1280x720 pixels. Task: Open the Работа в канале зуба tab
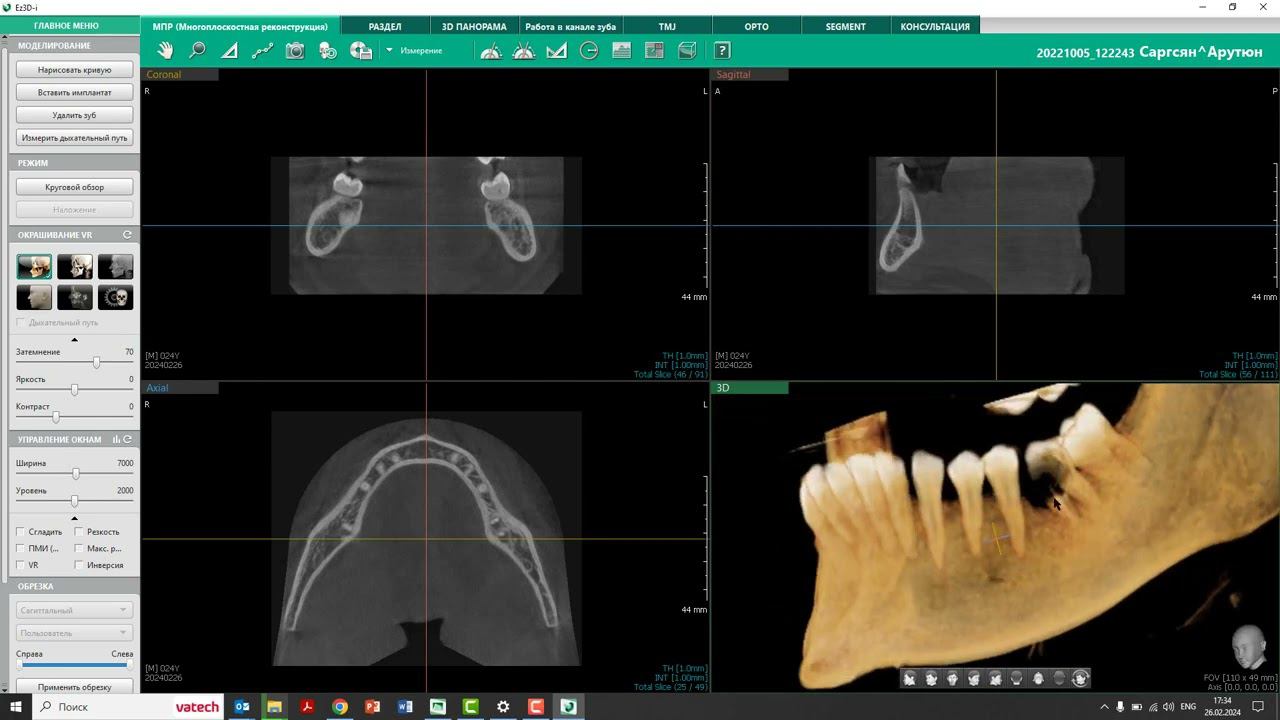click(571, 26)
